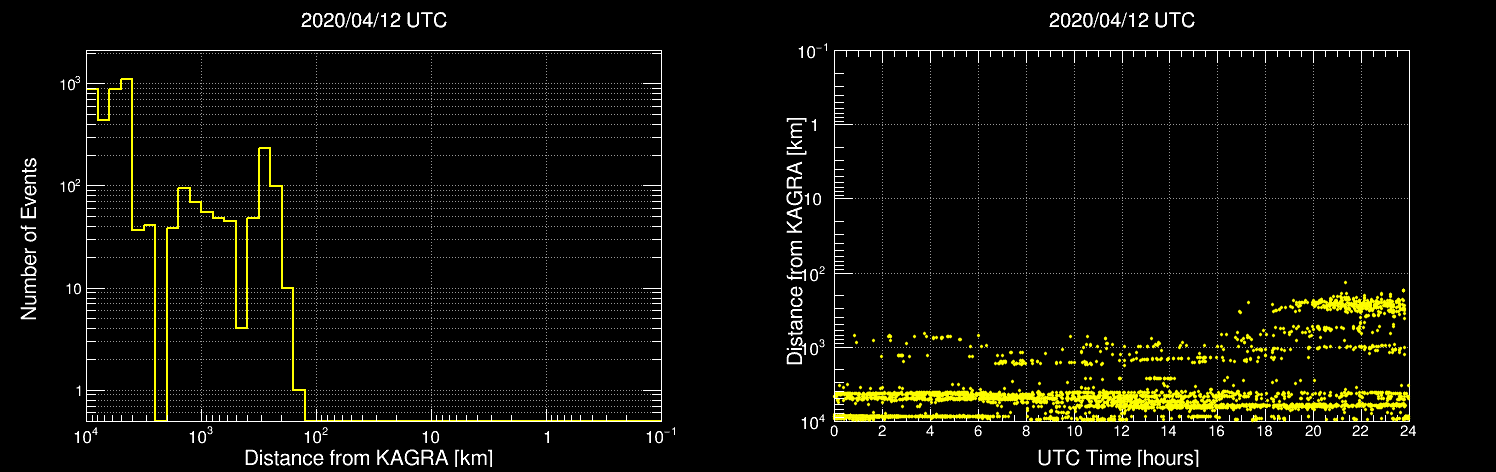Click the '0' tick on the UTC Time axis
1496x472 pixels.
click(834, 431)
